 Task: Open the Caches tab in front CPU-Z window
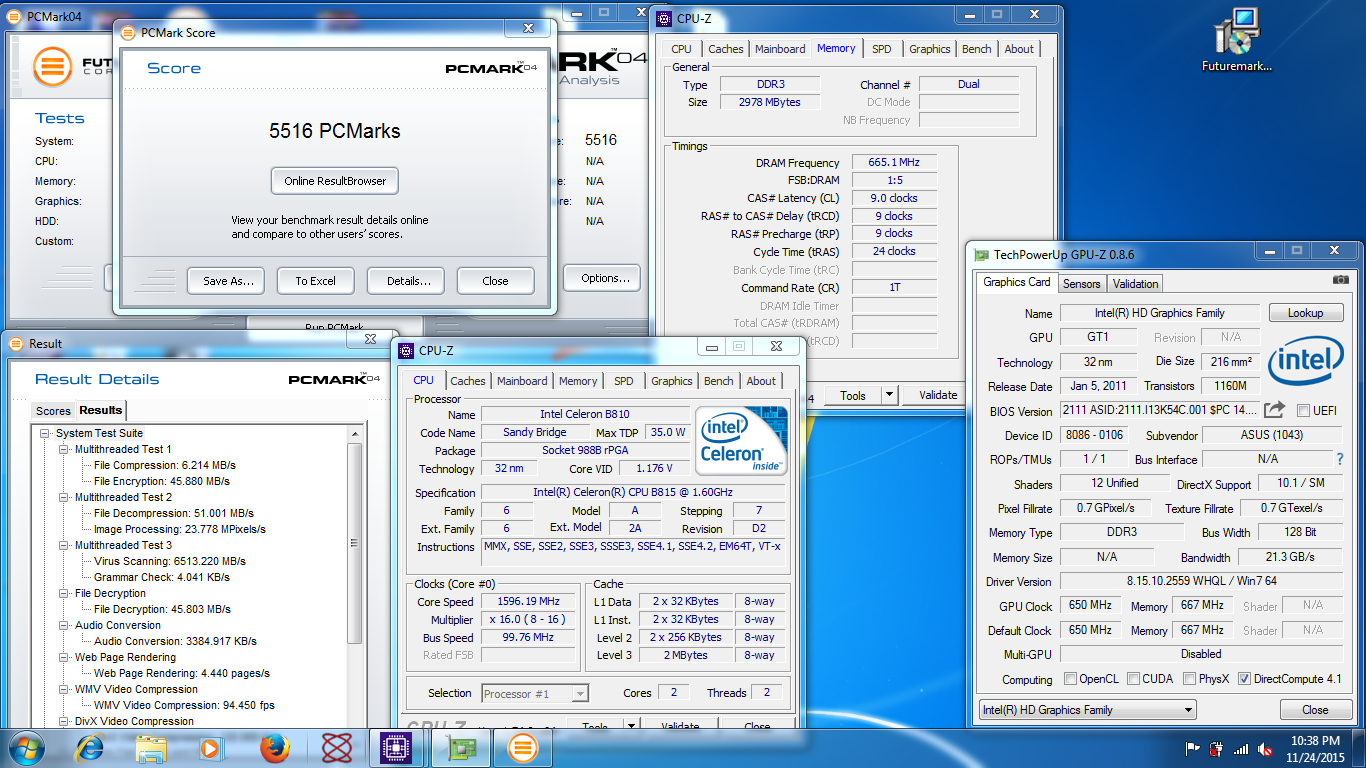coord(467,381)
